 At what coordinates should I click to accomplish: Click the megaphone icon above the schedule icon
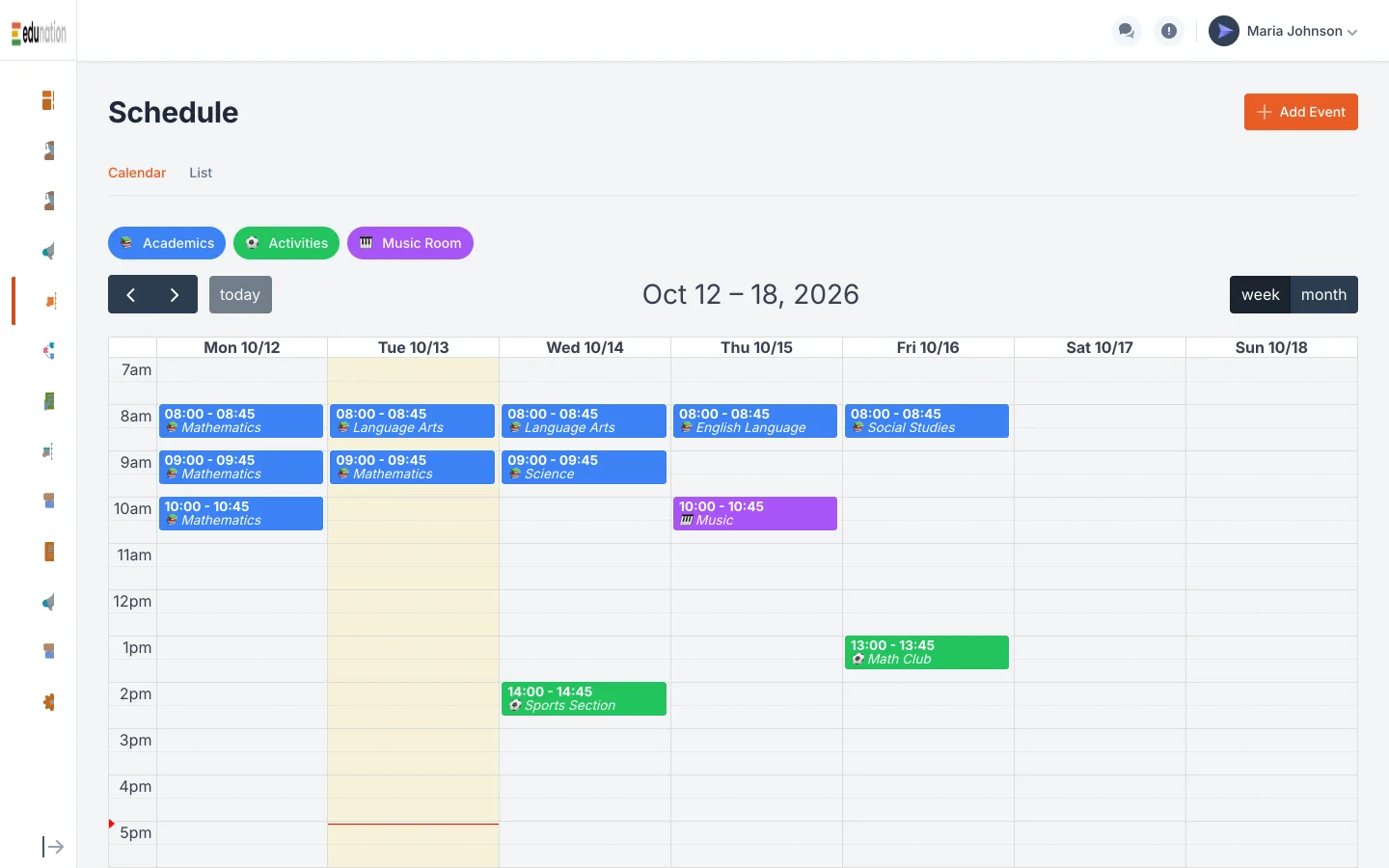[x=48, y=251]
